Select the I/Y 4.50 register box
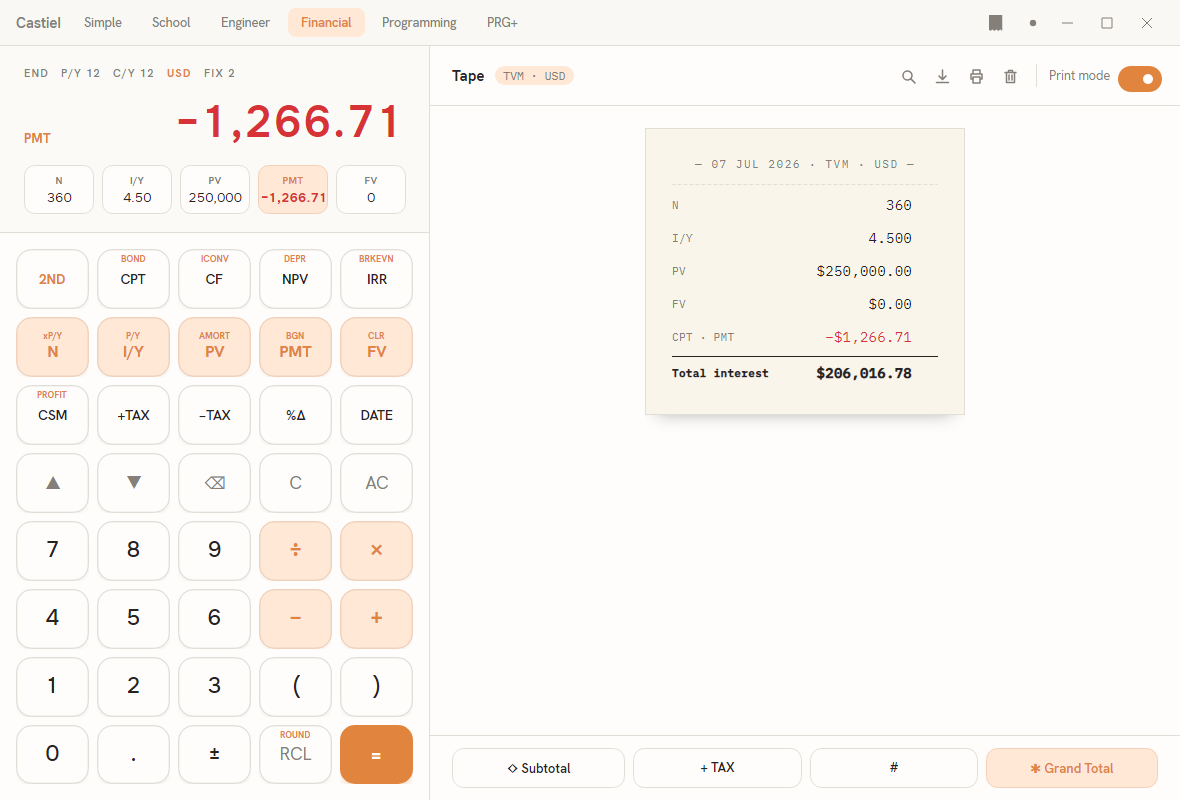Viewport: 1180px width, 800px height. 137,190
